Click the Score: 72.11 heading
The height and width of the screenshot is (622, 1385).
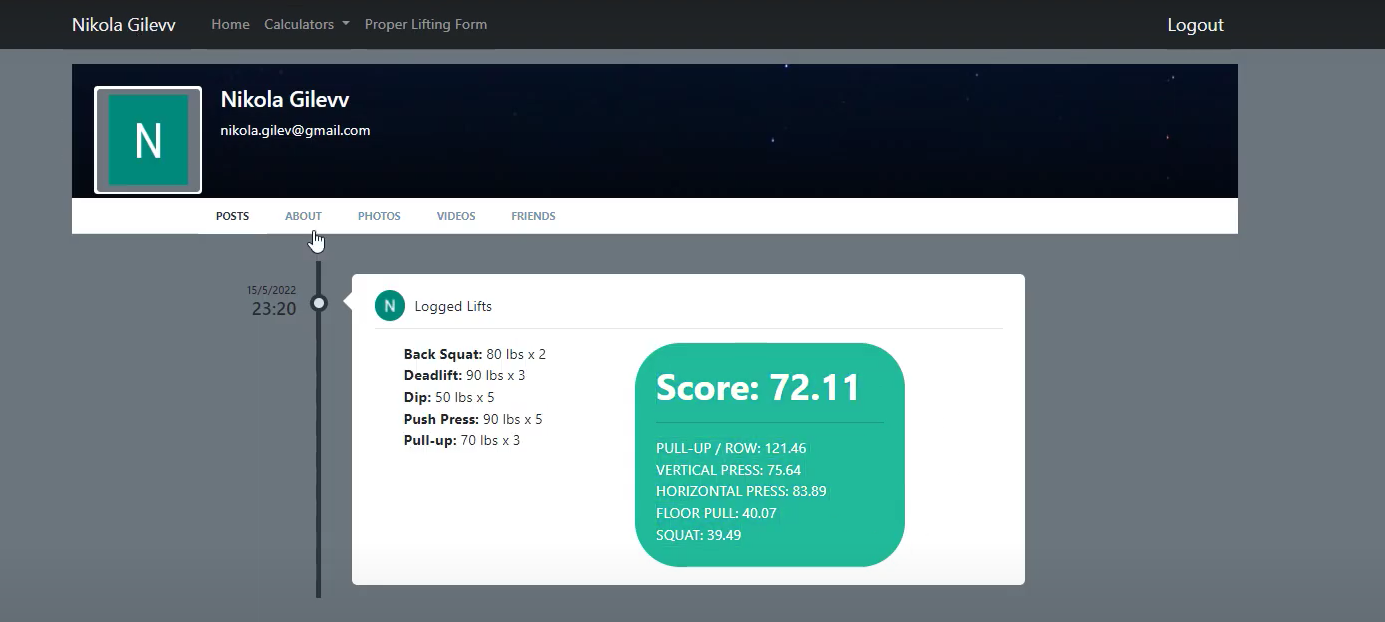[758, 387]
